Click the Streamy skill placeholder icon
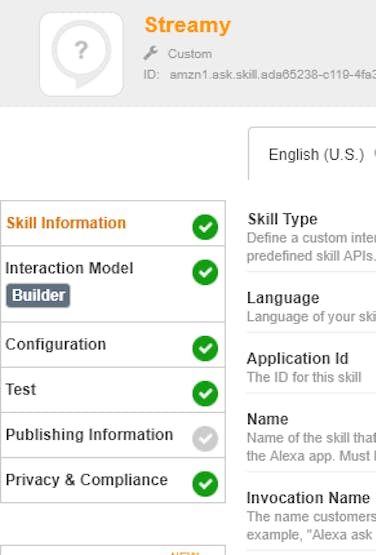This screenshot has width=376, height=555. point(81,54)
